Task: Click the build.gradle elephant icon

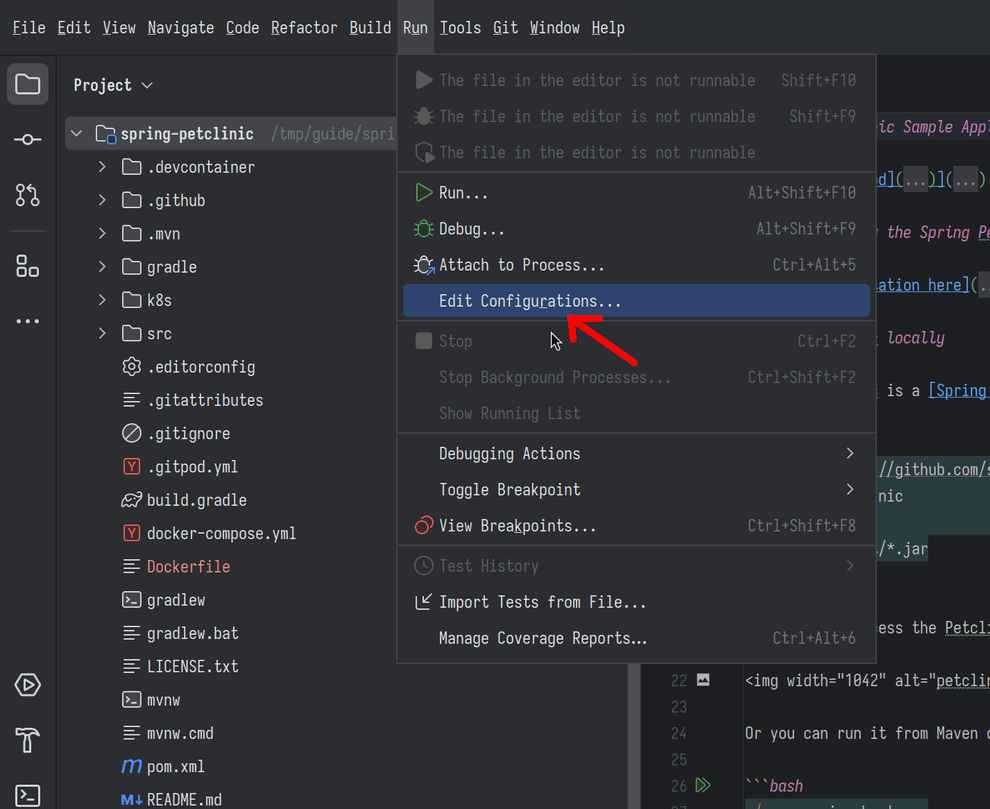Action: [131, 500]
